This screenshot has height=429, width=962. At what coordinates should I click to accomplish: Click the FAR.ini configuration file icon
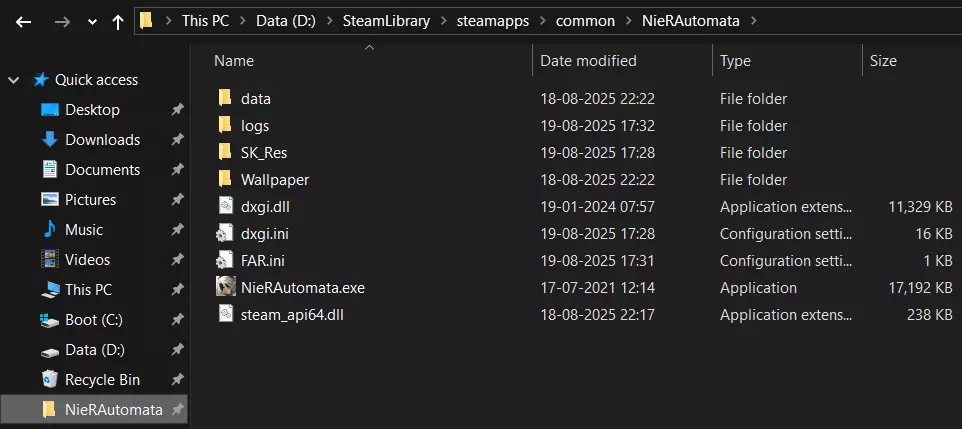click(x=225, y=260)
